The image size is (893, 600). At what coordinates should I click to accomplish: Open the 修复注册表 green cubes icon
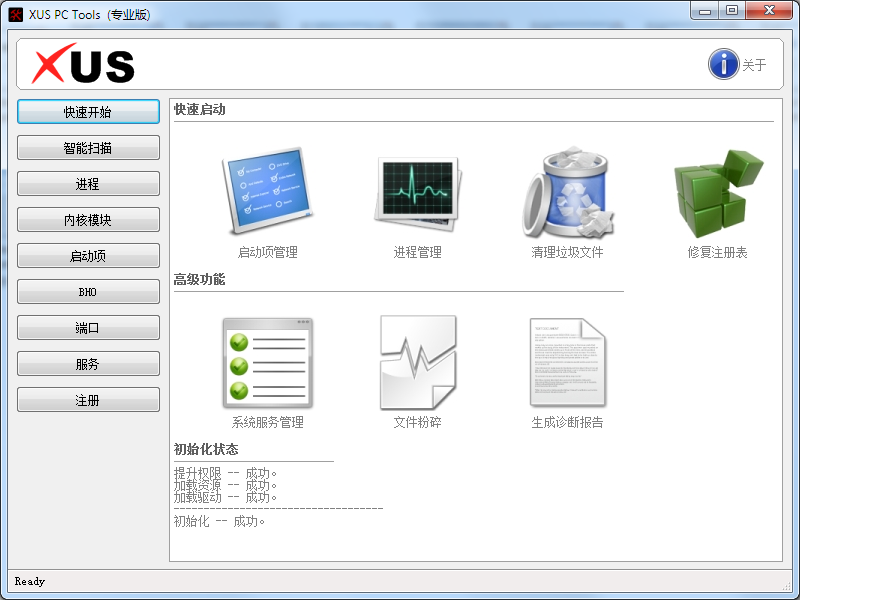pos(718,193)
